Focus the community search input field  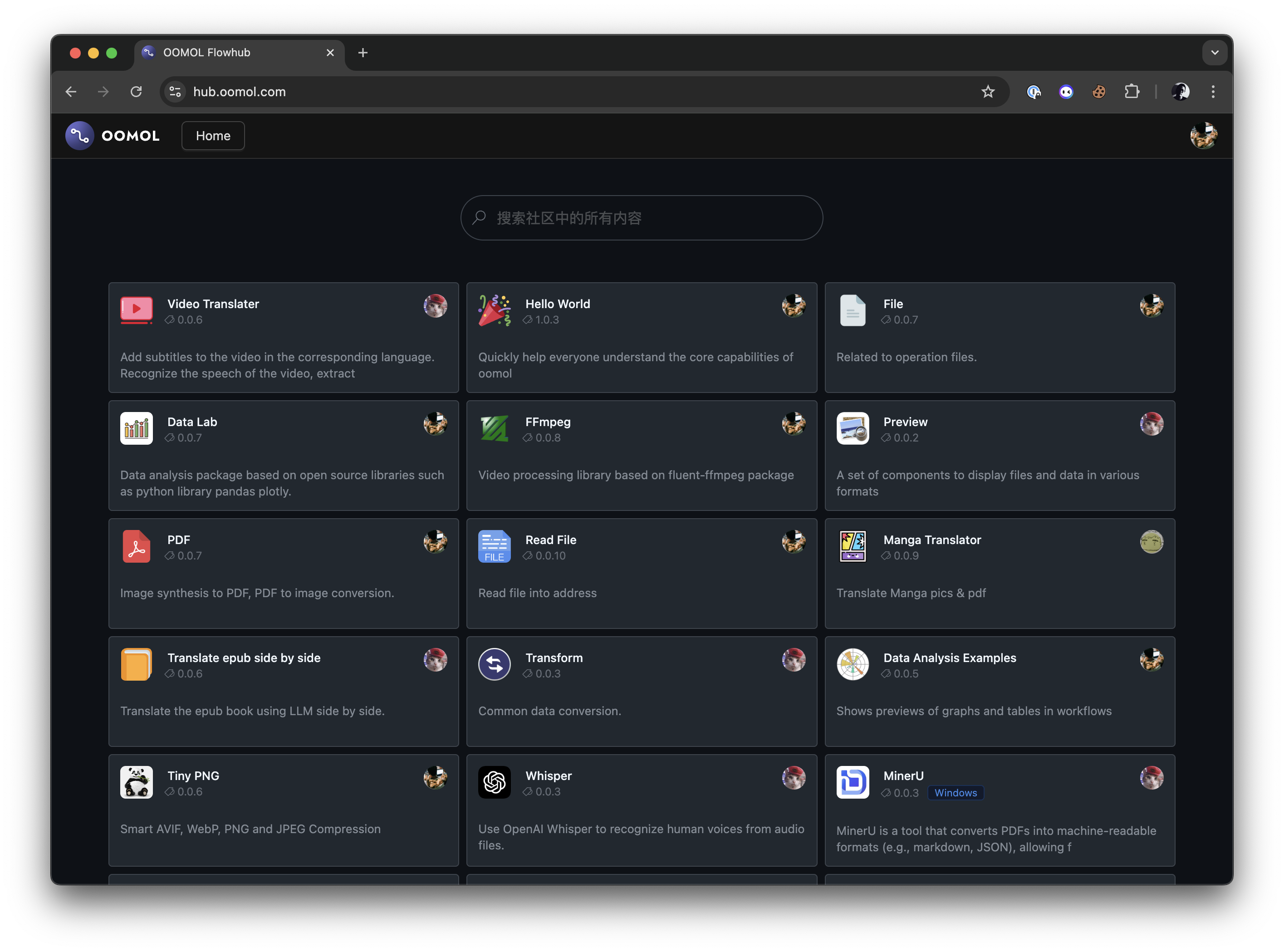(x=641, y=218)
